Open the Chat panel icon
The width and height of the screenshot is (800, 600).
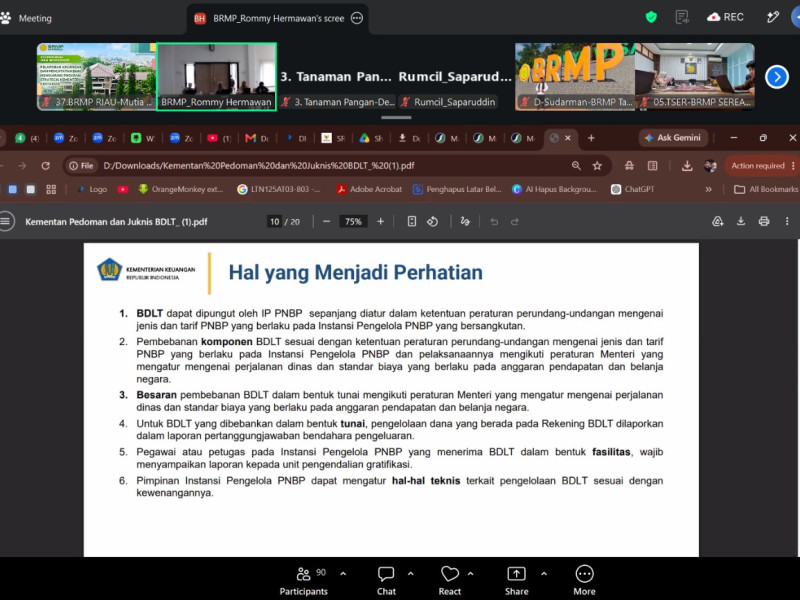click(x=386, y=574)
